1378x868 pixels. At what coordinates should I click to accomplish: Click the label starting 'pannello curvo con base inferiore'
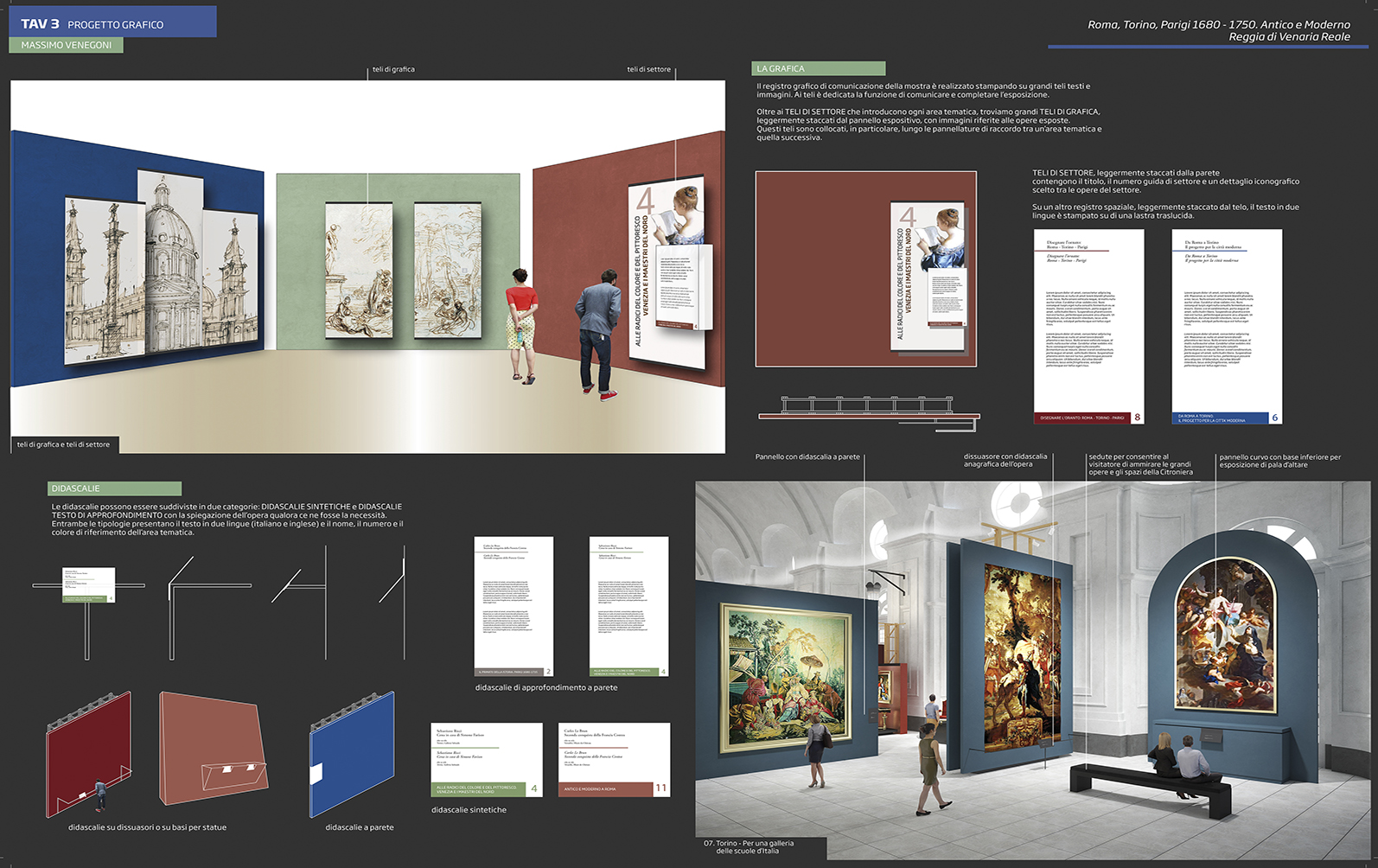(1279, 460)
